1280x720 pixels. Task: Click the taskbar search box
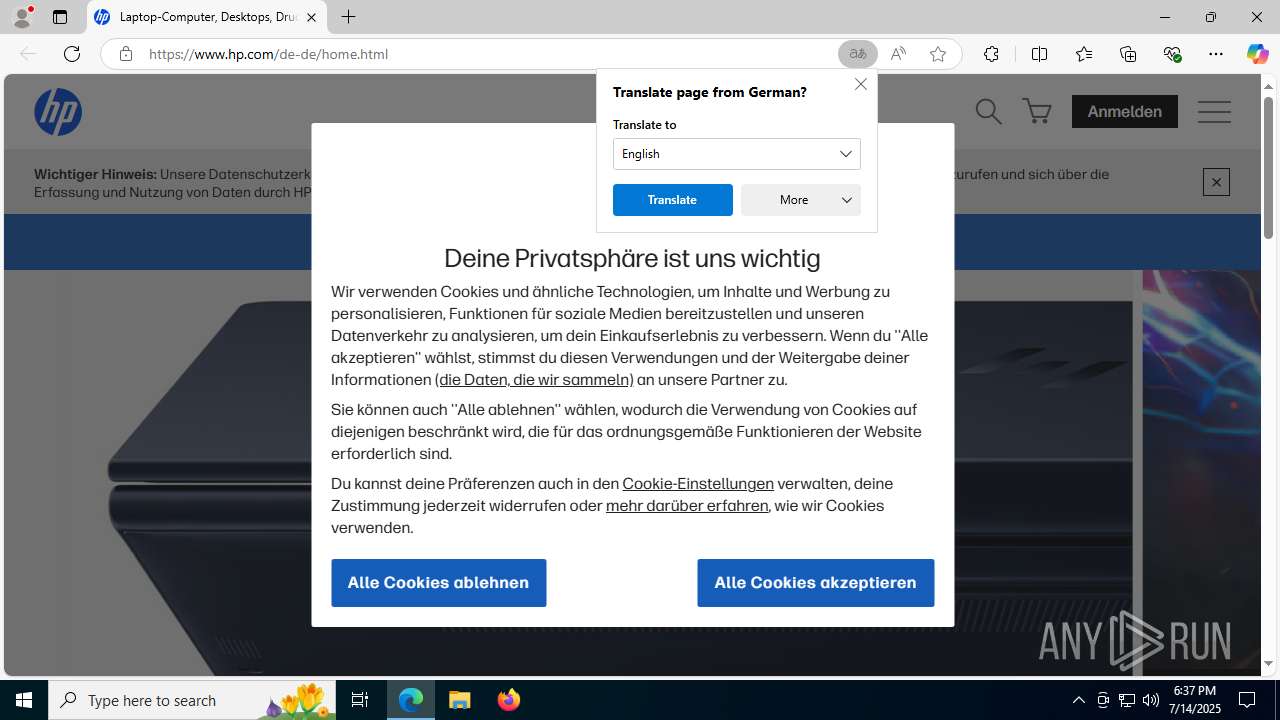coord(190,700)
